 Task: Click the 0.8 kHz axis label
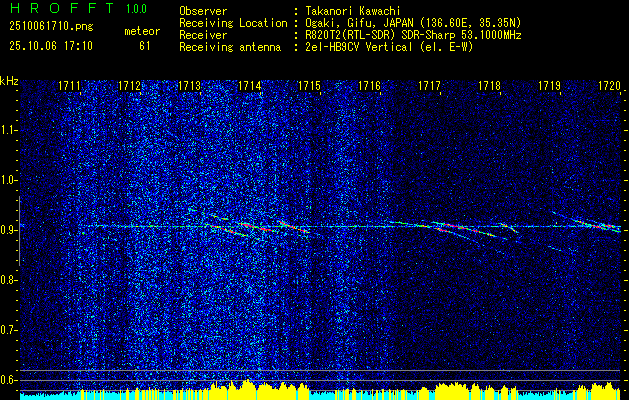9,280
